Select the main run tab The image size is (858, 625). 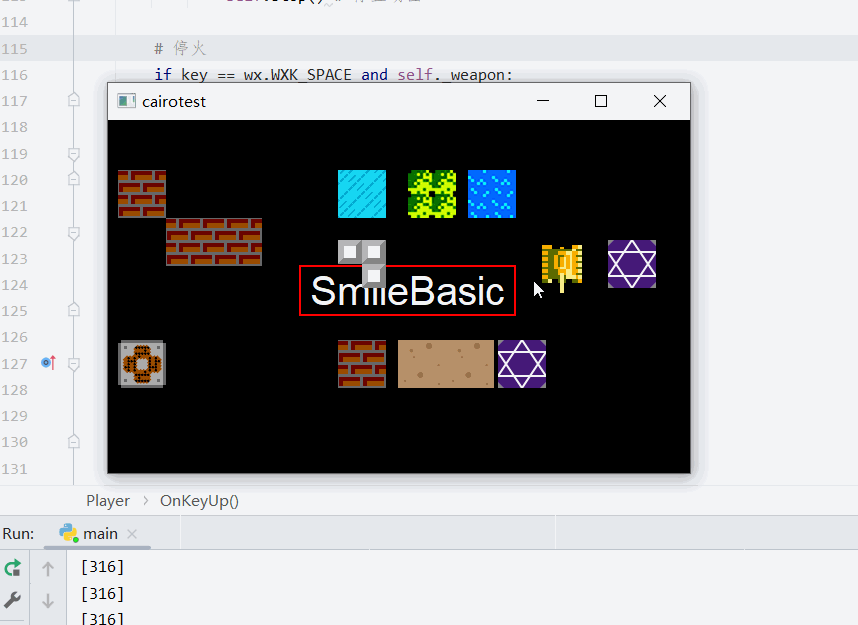click(97, 534)
